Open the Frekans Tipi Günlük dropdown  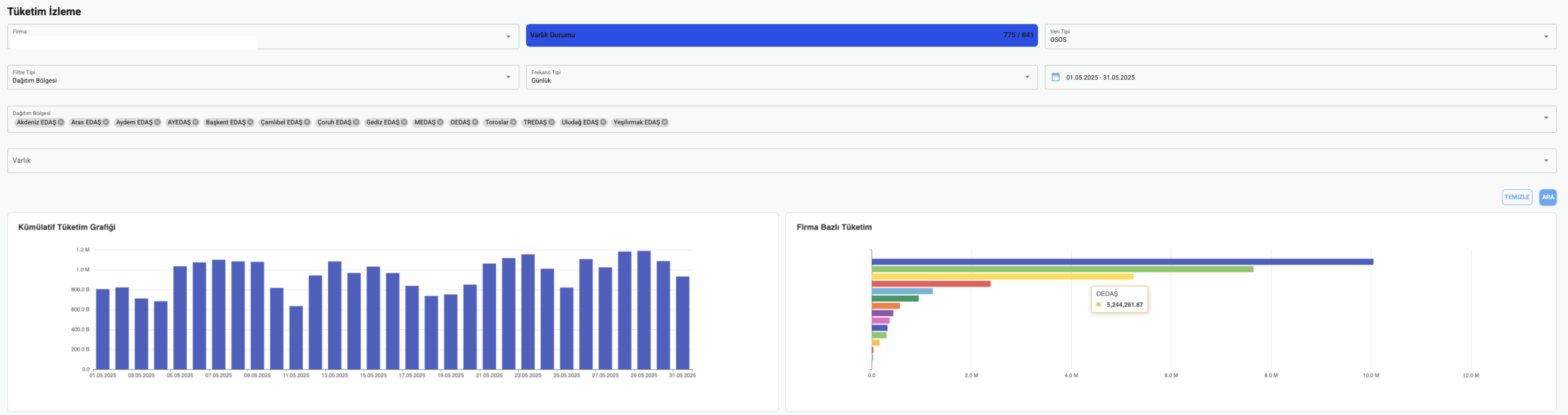[1027, 77]
